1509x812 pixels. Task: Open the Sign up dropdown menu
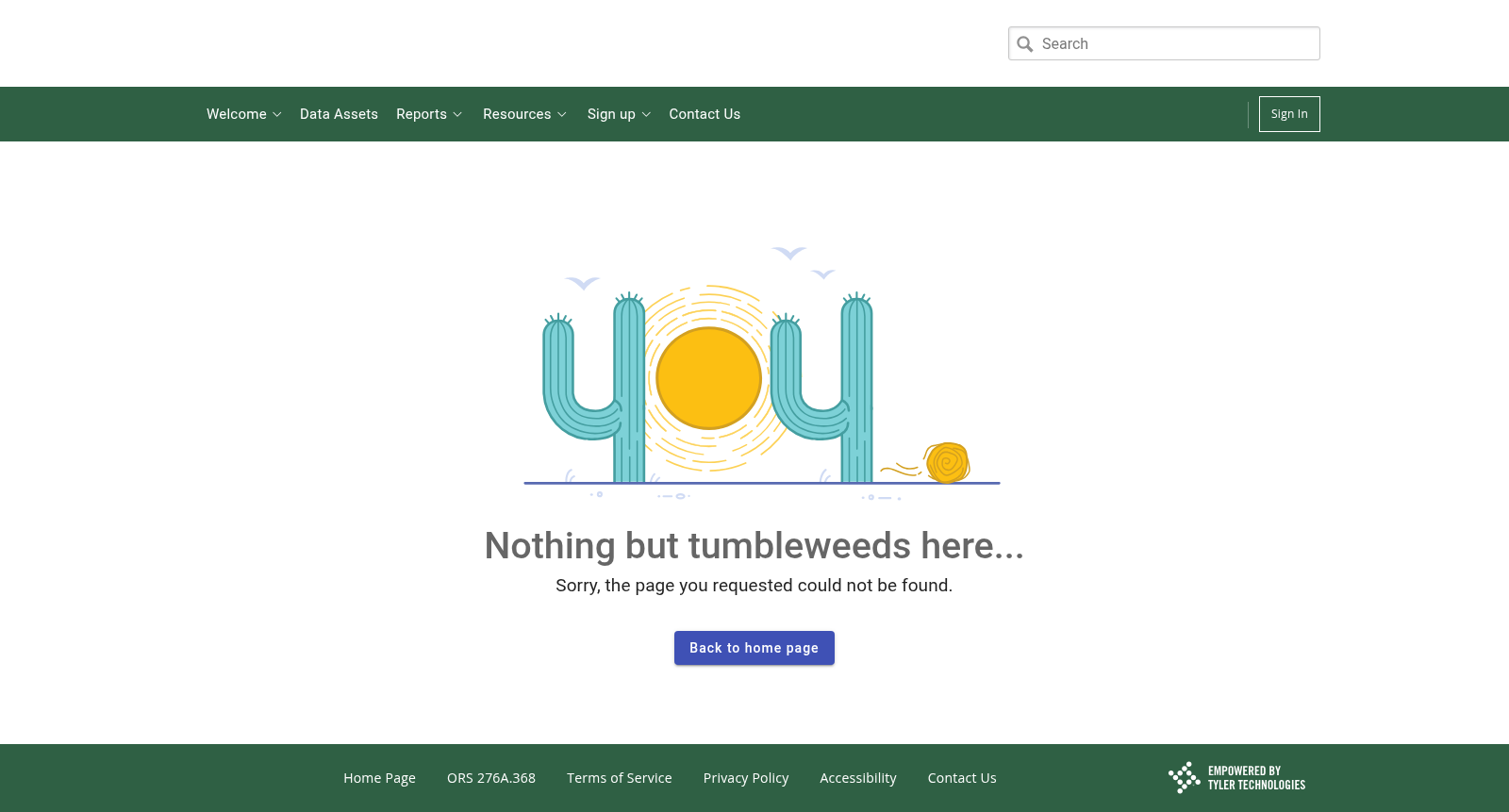[620, 114]
